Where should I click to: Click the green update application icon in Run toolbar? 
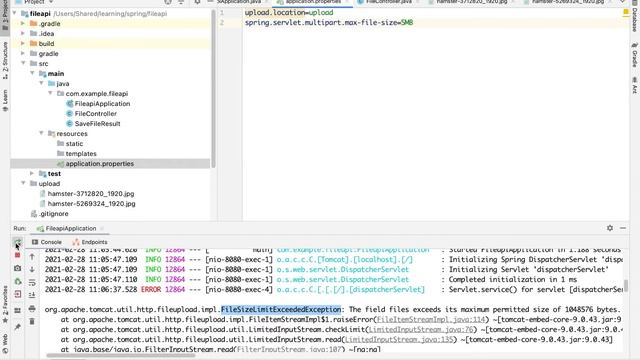tap(17, 281)
